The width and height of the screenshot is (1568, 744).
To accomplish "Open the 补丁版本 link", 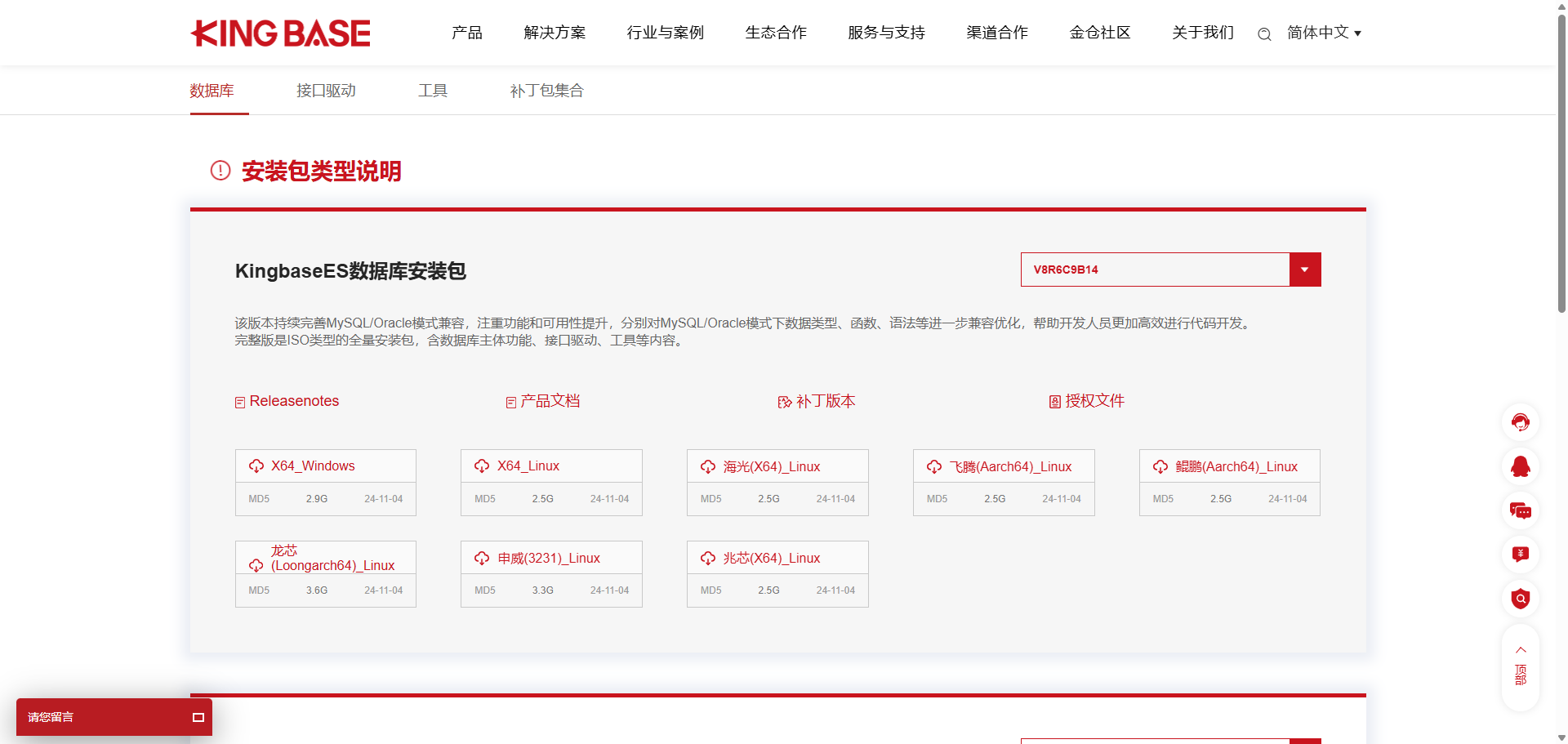I will pos(826,401).
